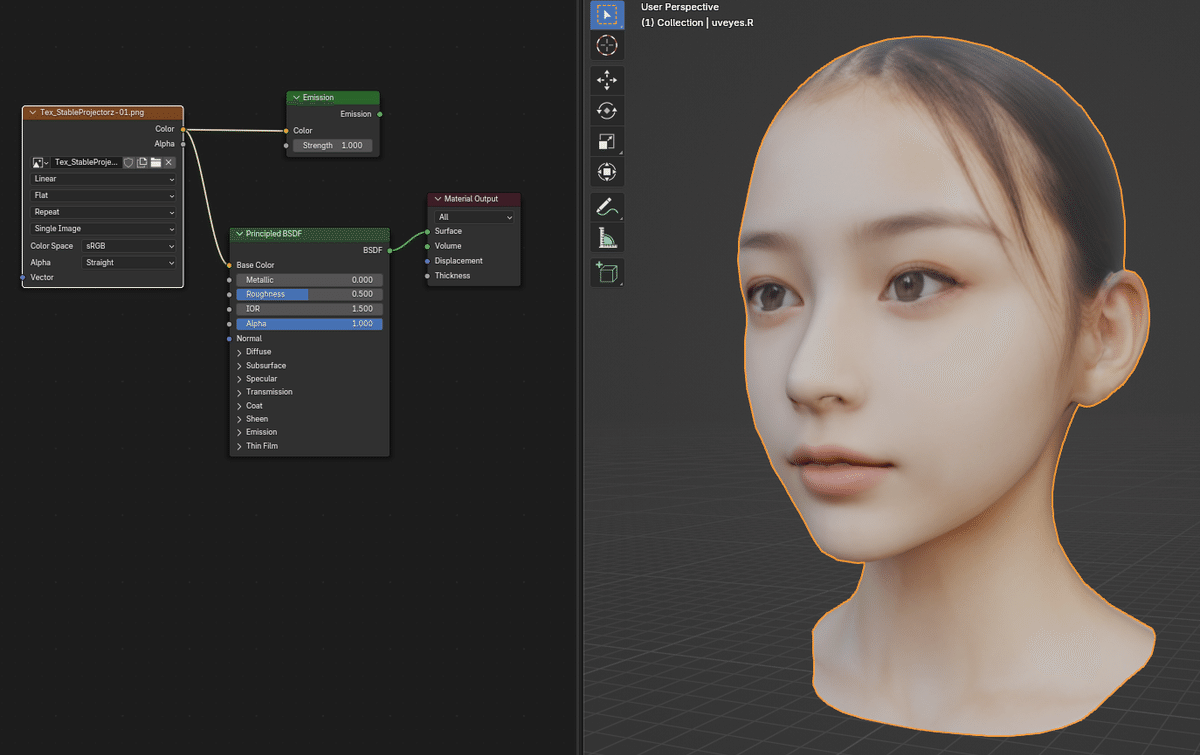Click the Tweak select tool icon

pyautogui.click(x=607, y=14)
